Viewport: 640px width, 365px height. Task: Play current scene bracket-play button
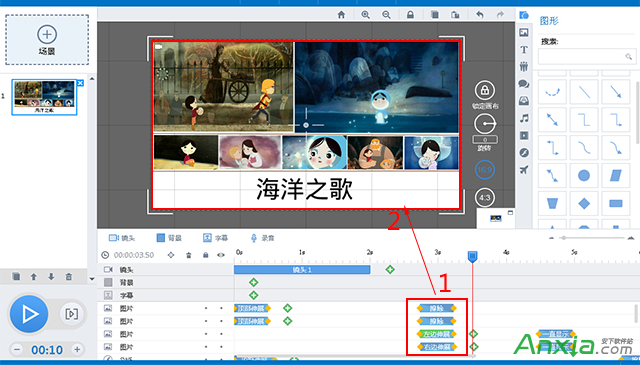(x=72, y=314)
